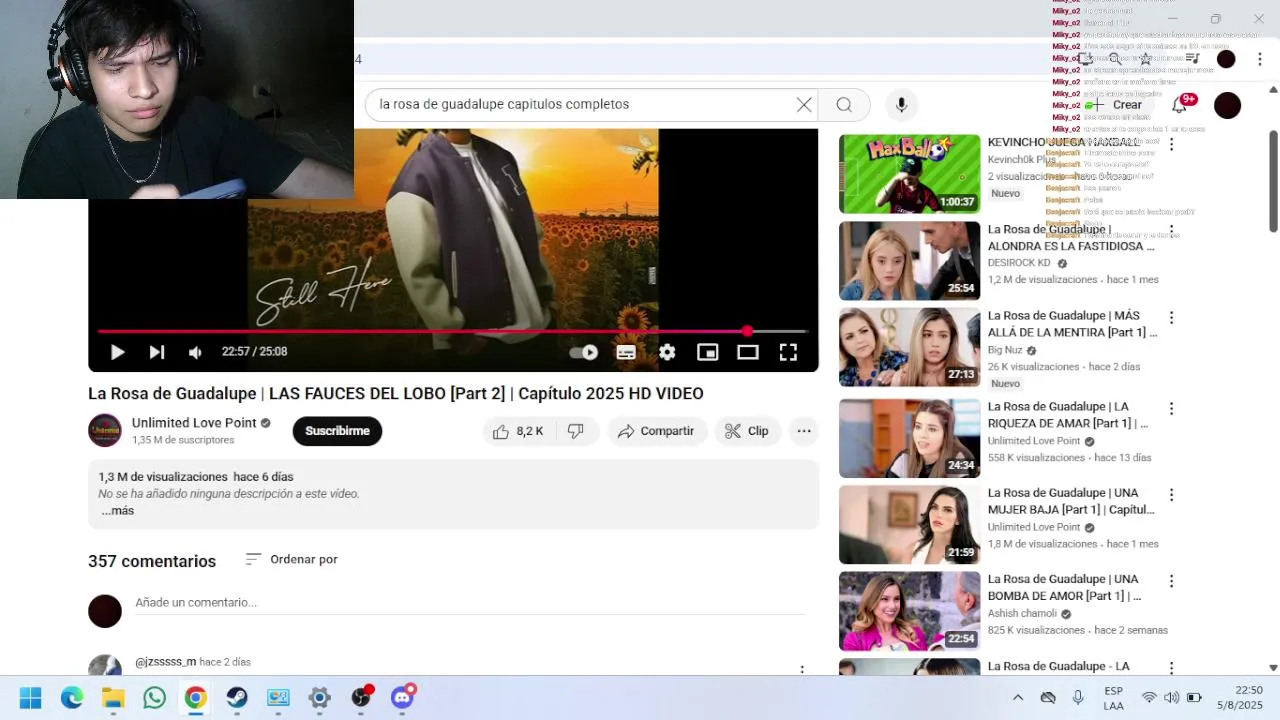Open ALONDRA ES LA FASTIDIOSA video thumbnail
Screen dimensions: 1280x720
click(910, 260)
